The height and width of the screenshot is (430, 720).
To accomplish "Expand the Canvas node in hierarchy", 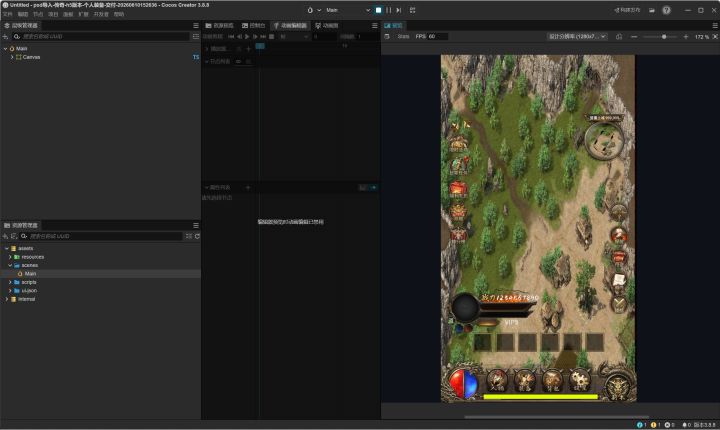I will pyautogui.click(x=12, y=57).
